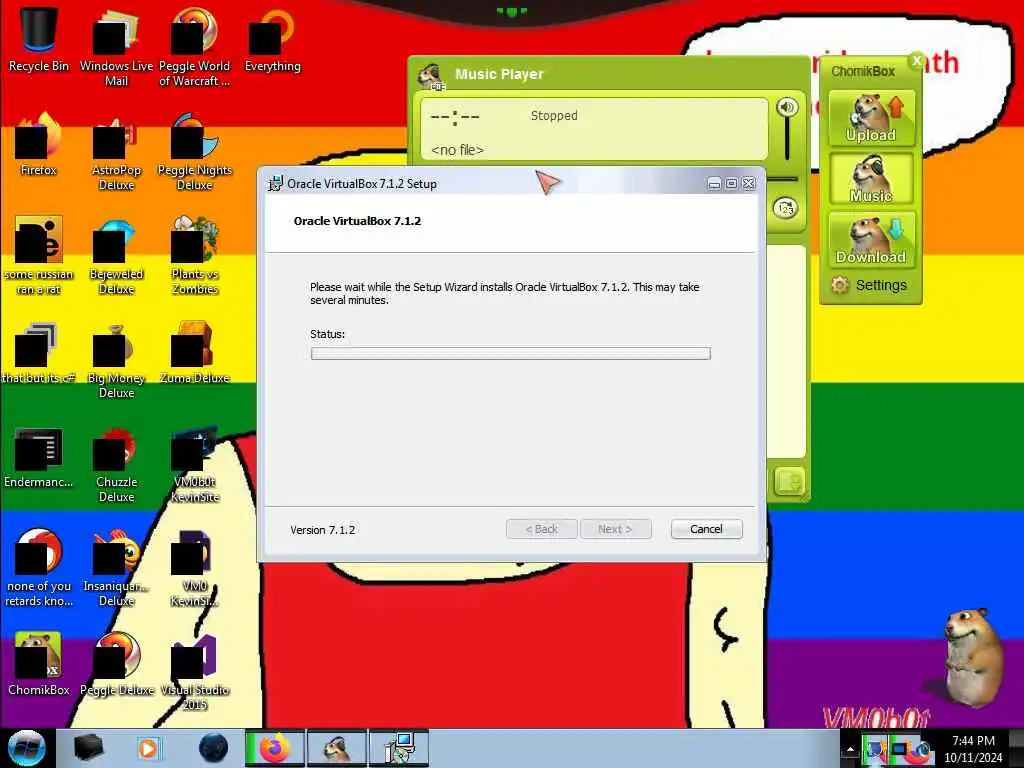Open Chuzzle Deluxe desktop icon

pos(116,464)
